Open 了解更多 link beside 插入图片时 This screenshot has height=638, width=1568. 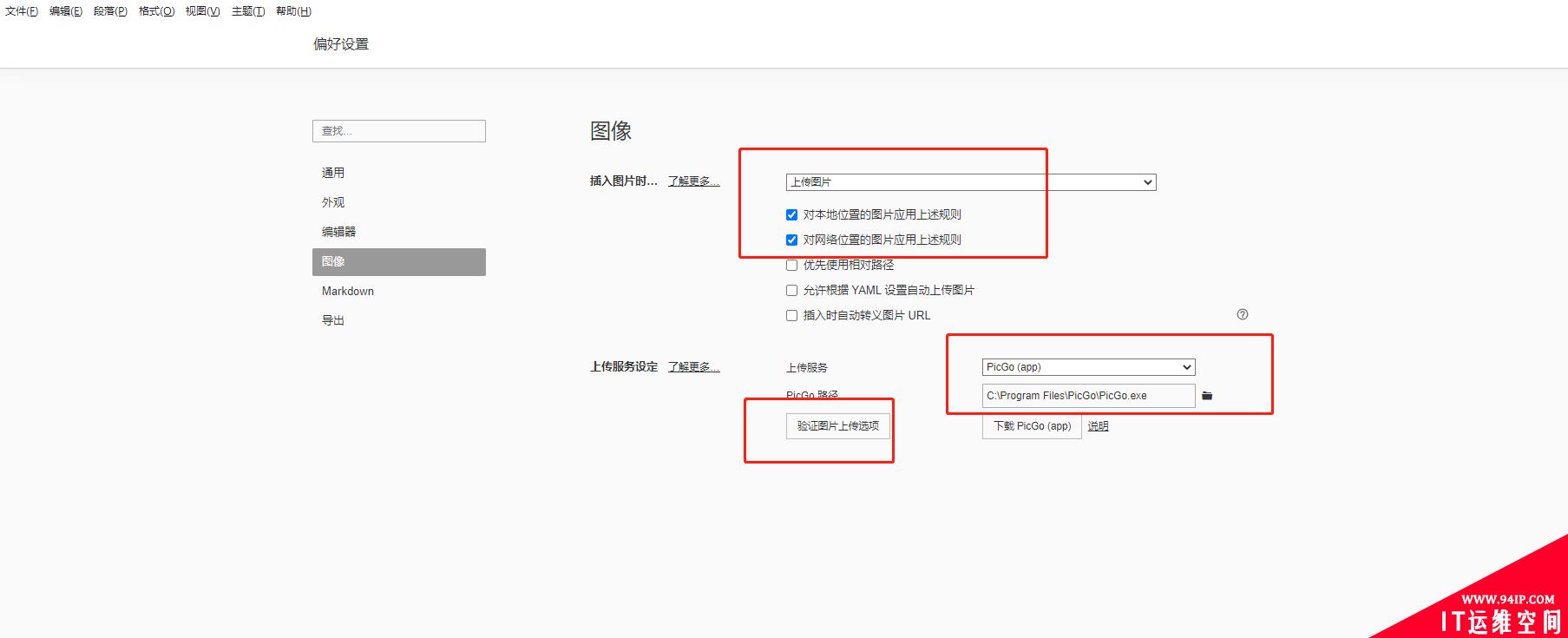tap(693, 181)
